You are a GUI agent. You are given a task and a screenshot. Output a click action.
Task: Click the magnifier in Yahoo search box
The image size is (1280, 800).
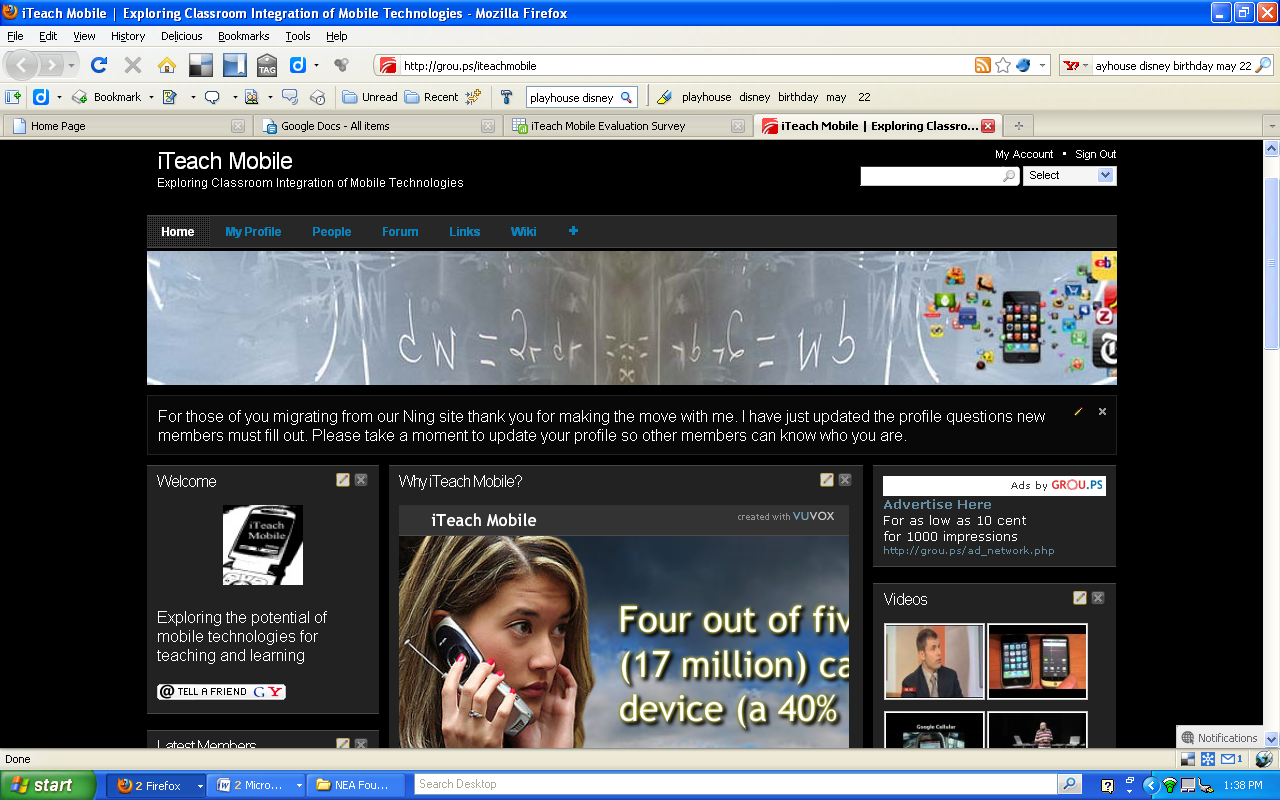(1263, 65)
